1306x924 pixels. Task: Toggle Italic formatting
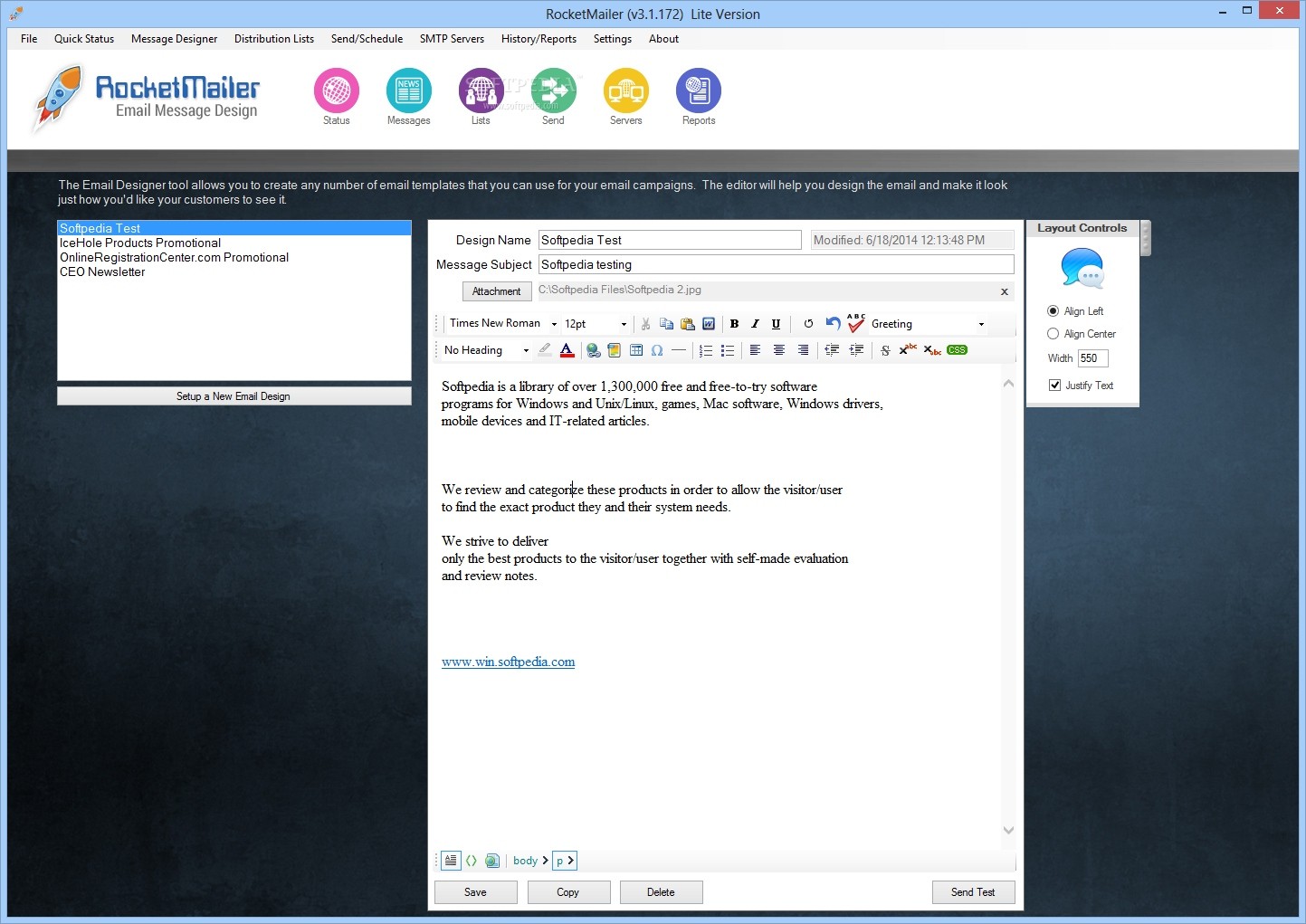click(x=755, y=324)
